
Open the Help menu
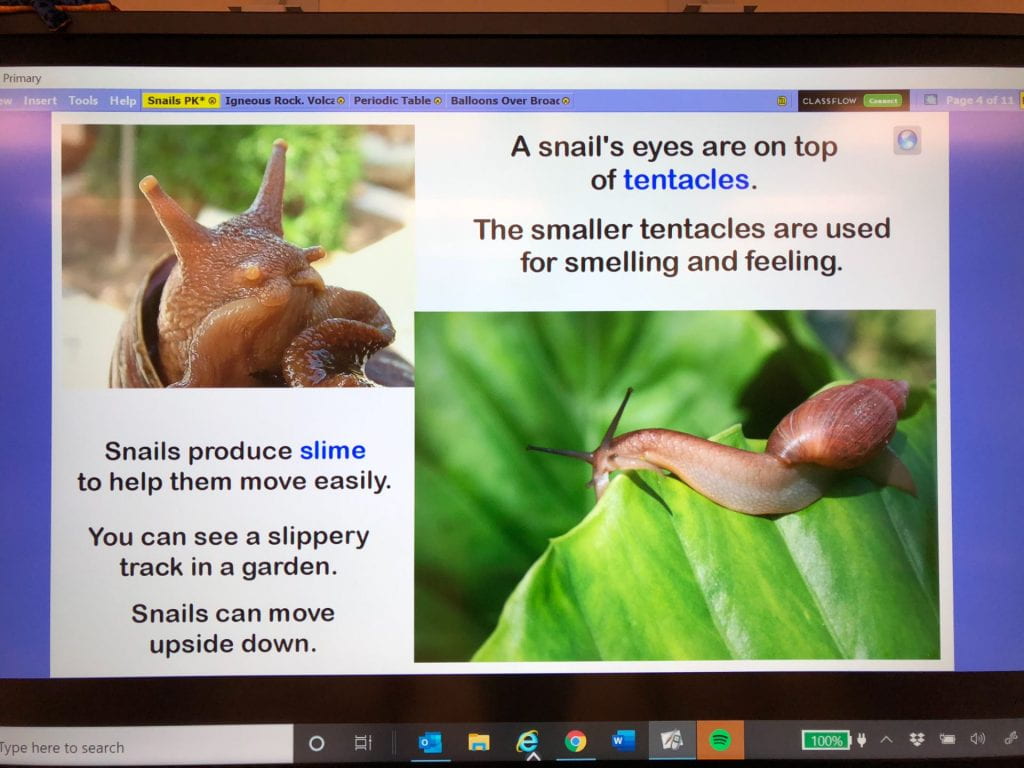click(123, 101)
